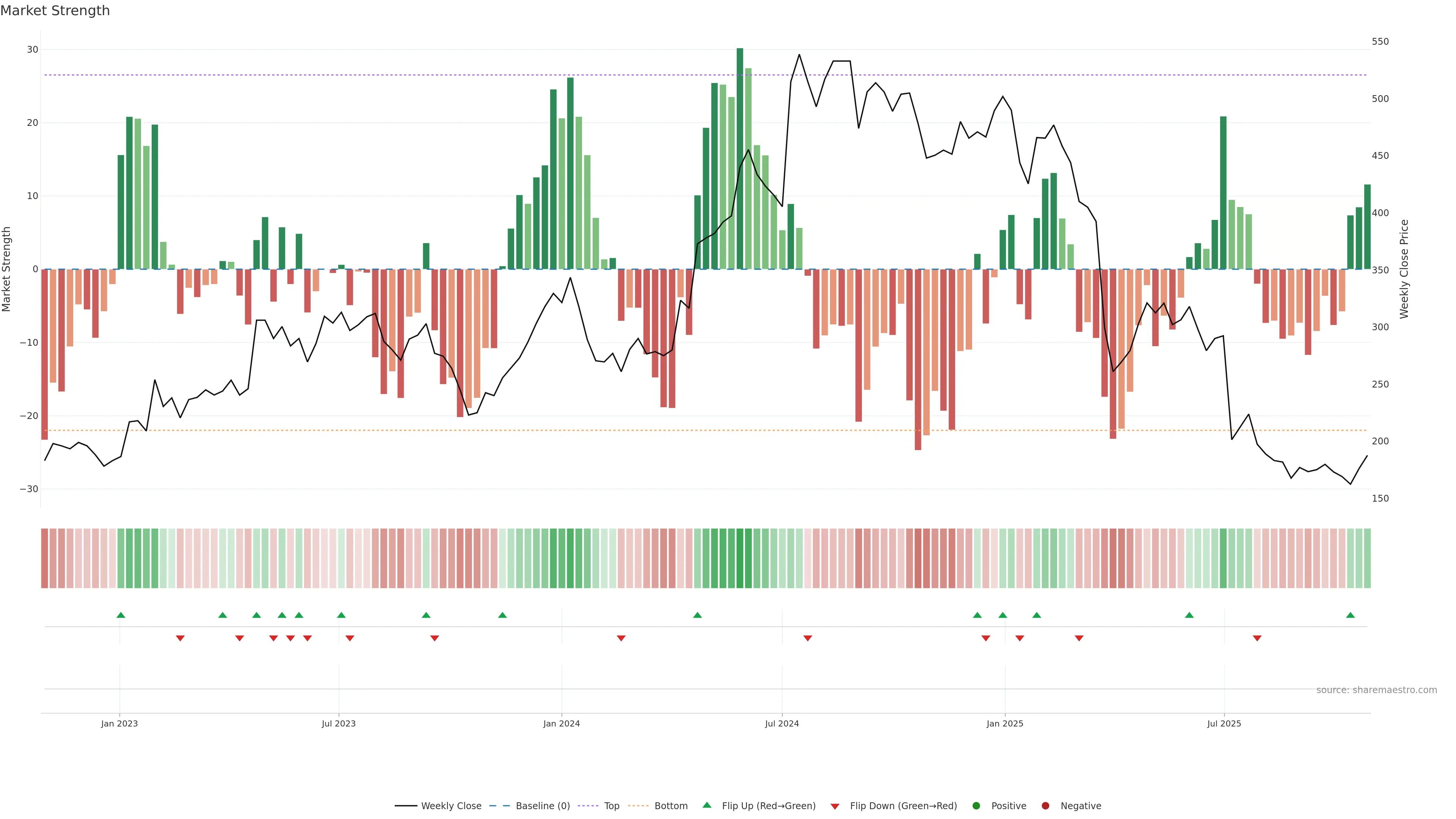Click the Flip Down red triangle legend icon
The width and height of the screenshot is (1456, 819).
coord(835,806)
